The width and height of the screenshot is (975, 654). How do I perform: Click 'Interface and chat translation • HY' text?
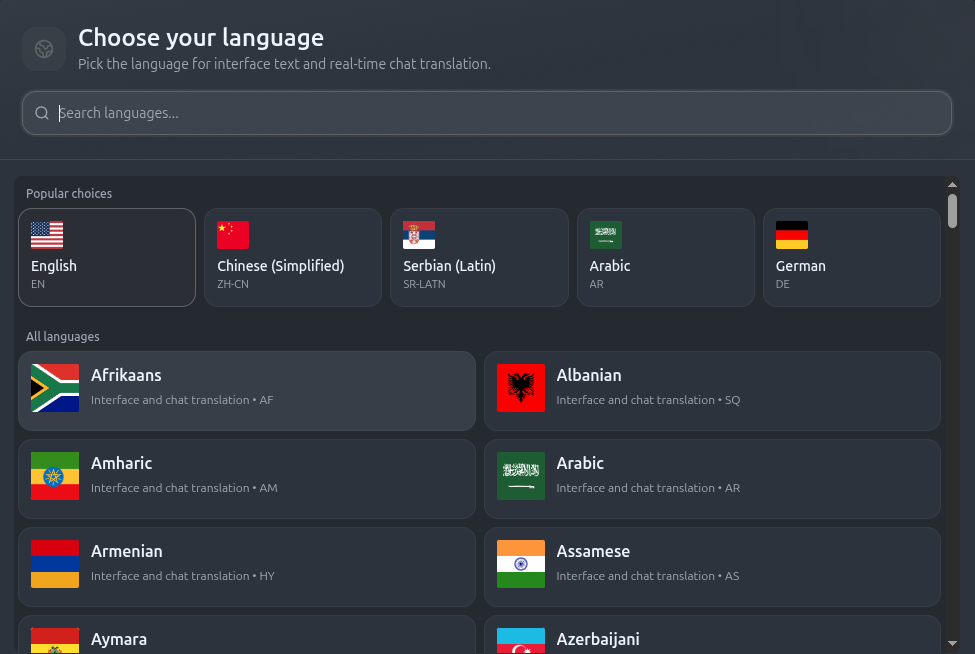pyautogui.click(x=183, y=576)
